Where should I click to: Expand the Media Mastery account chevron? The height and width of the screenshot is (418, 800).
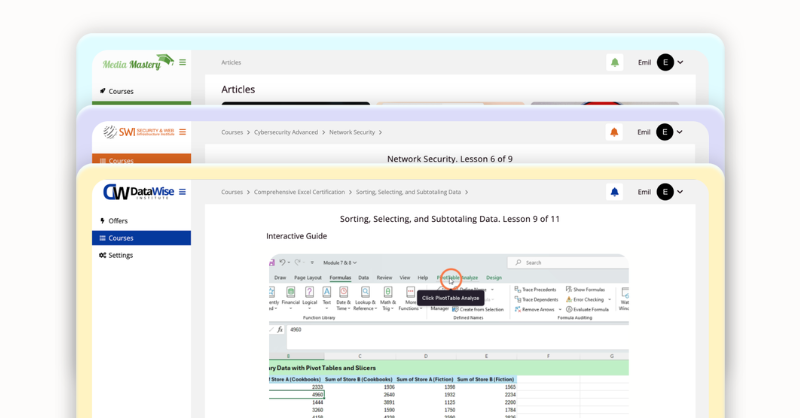pos(681,62)
